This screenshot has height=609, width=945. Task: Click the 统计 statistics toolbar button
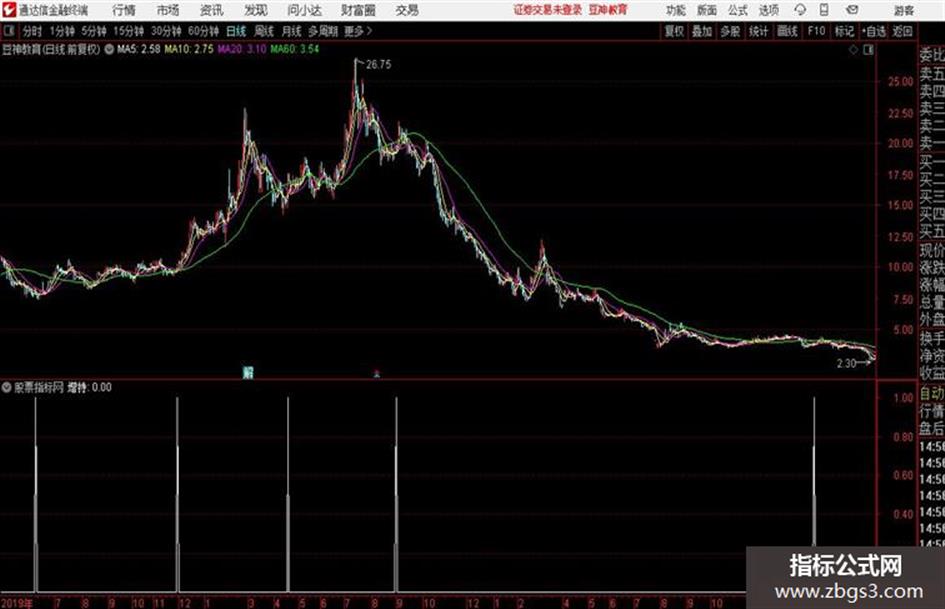(759, 31)
